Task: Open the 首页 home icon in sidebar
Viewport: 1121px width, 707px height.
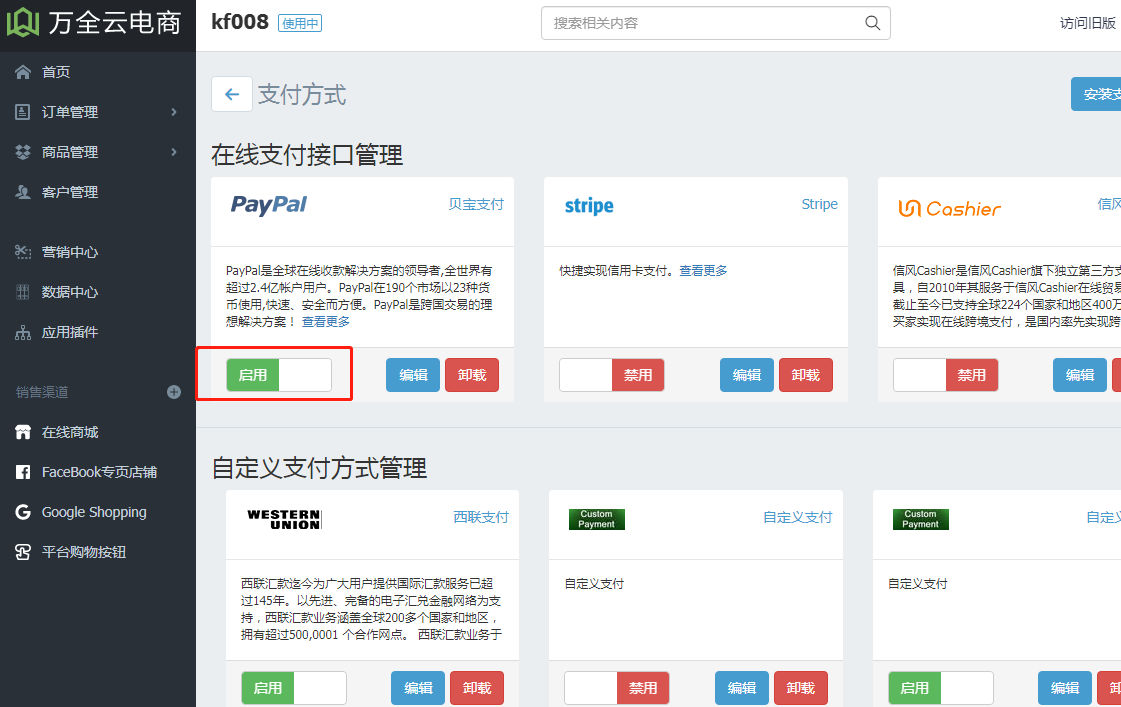Action: (x=23, y=72)
